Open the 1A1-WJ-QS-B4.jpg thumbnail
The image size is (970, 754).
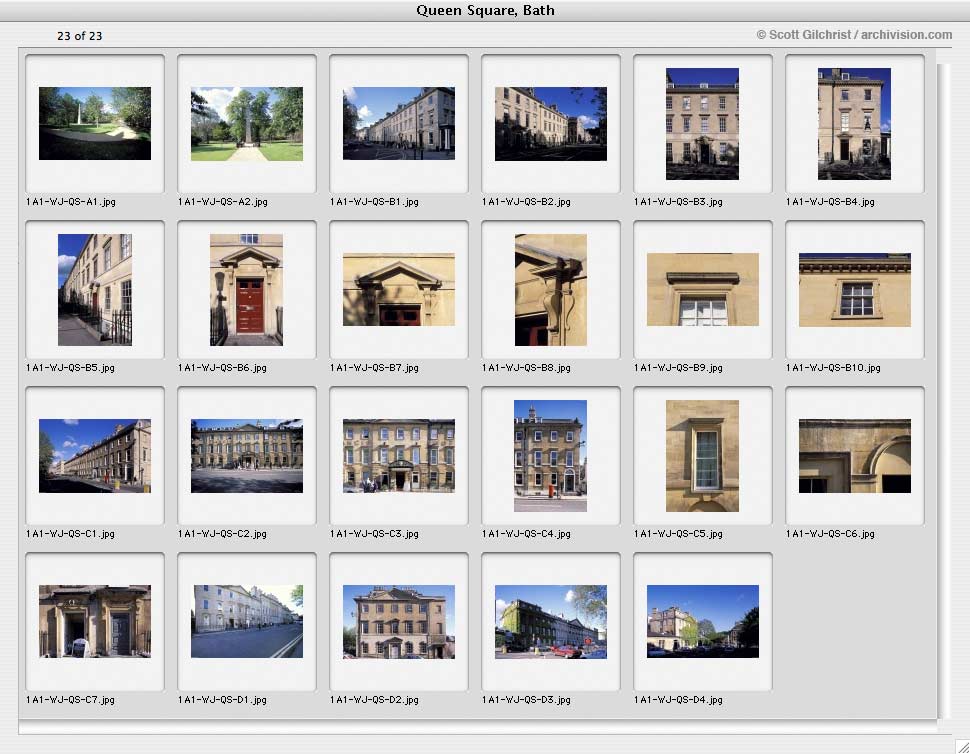point(854,124)
